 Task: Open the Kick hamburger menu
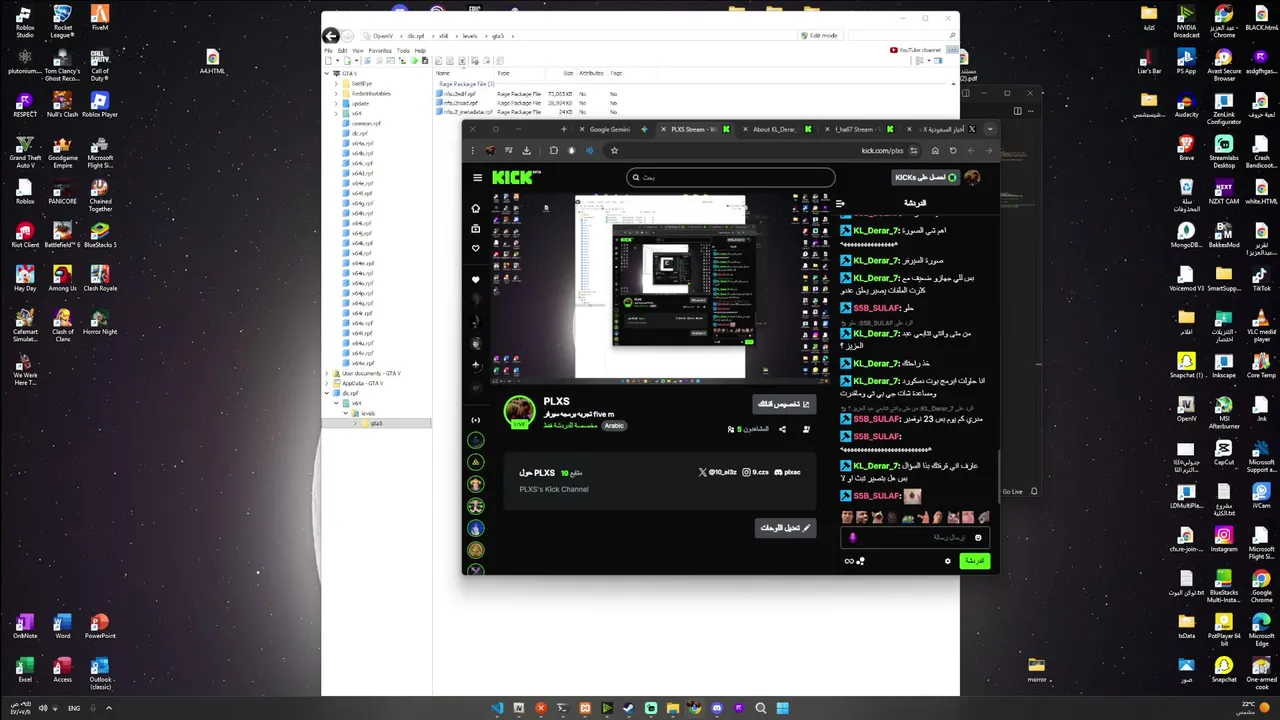[x=477, y=178]
